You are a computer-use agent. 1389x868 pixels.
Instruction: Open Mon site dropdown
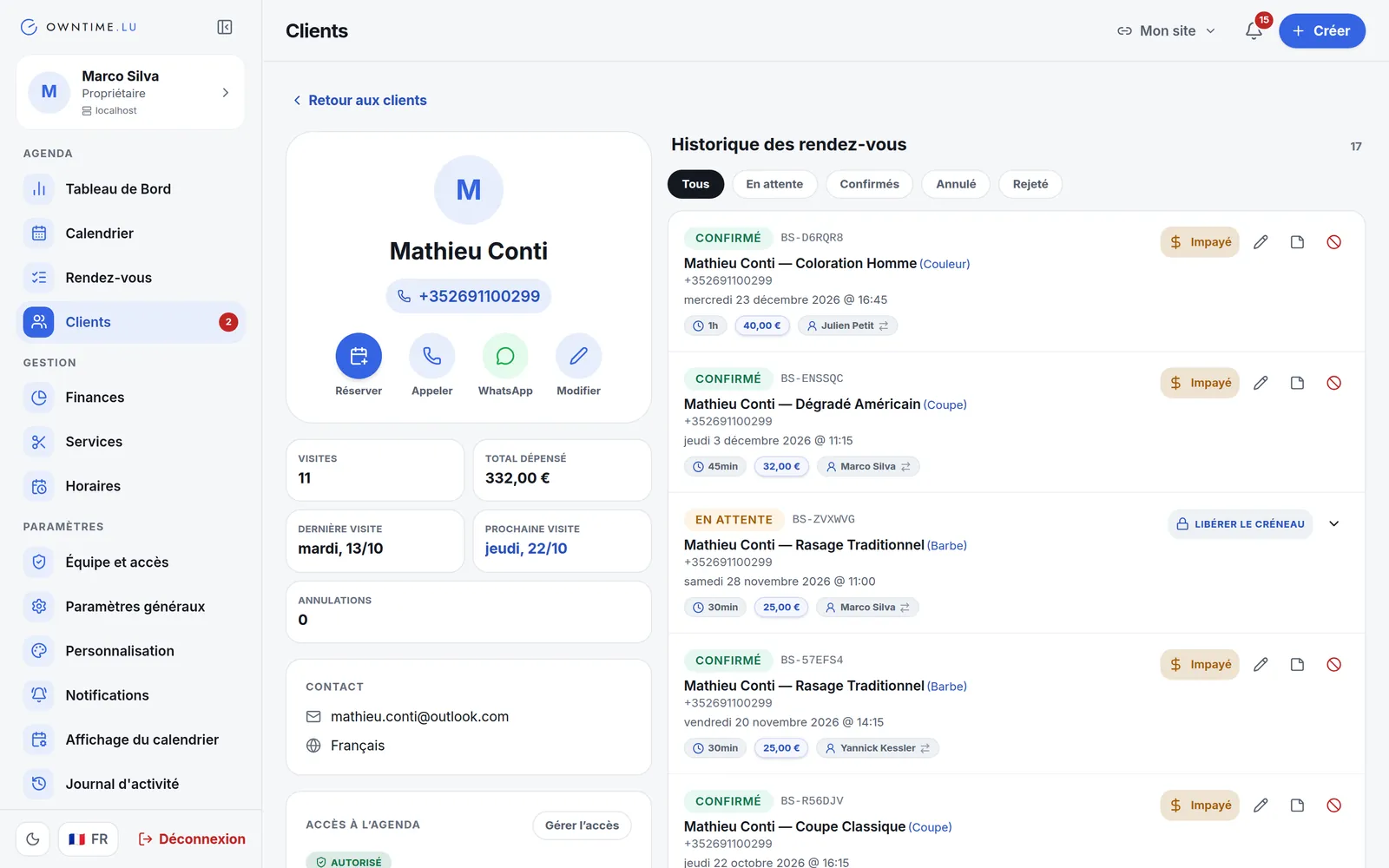(1166, 30)
